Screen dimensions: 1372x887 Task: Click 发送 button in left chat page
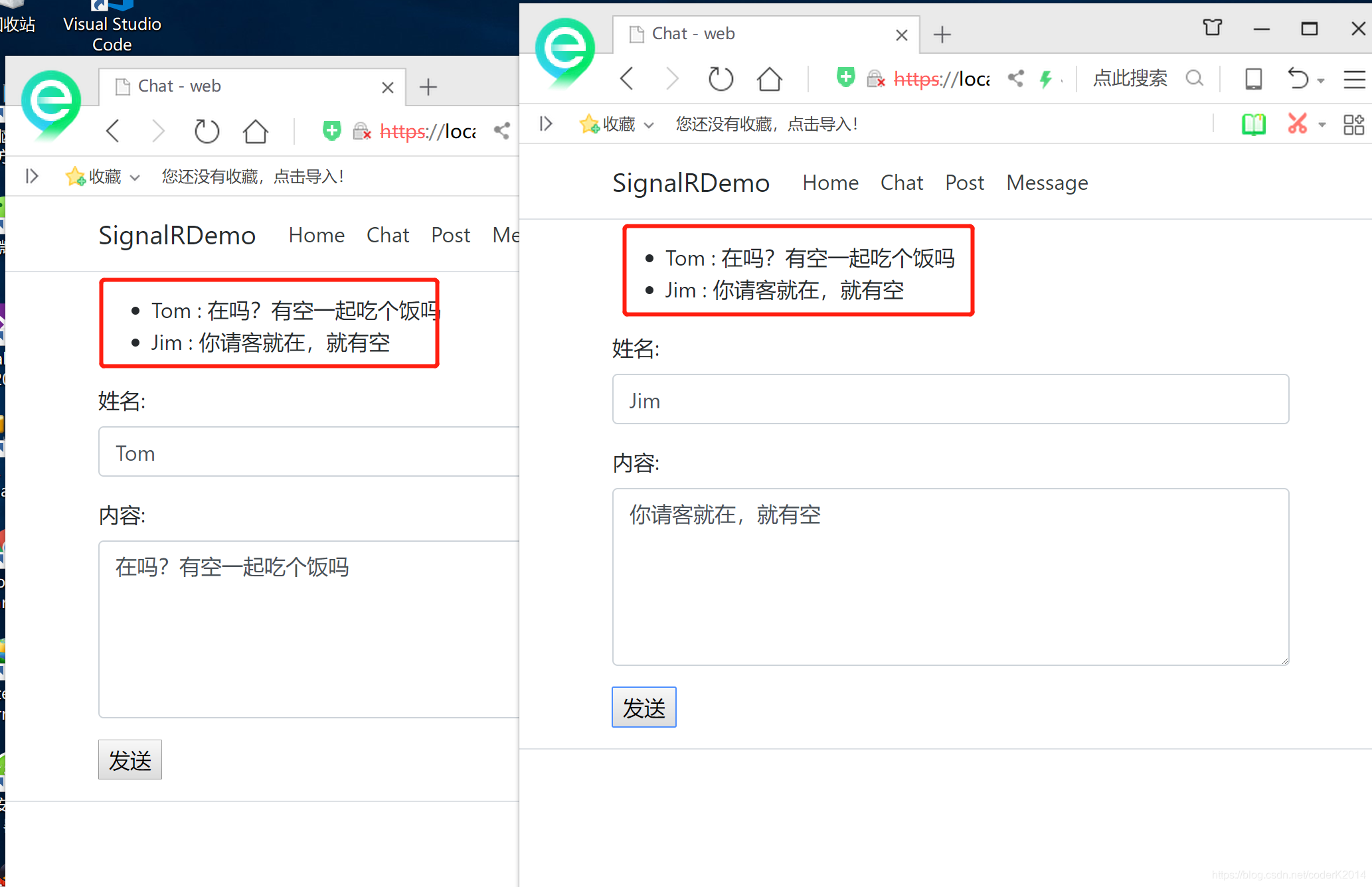[x=130, y=760]
